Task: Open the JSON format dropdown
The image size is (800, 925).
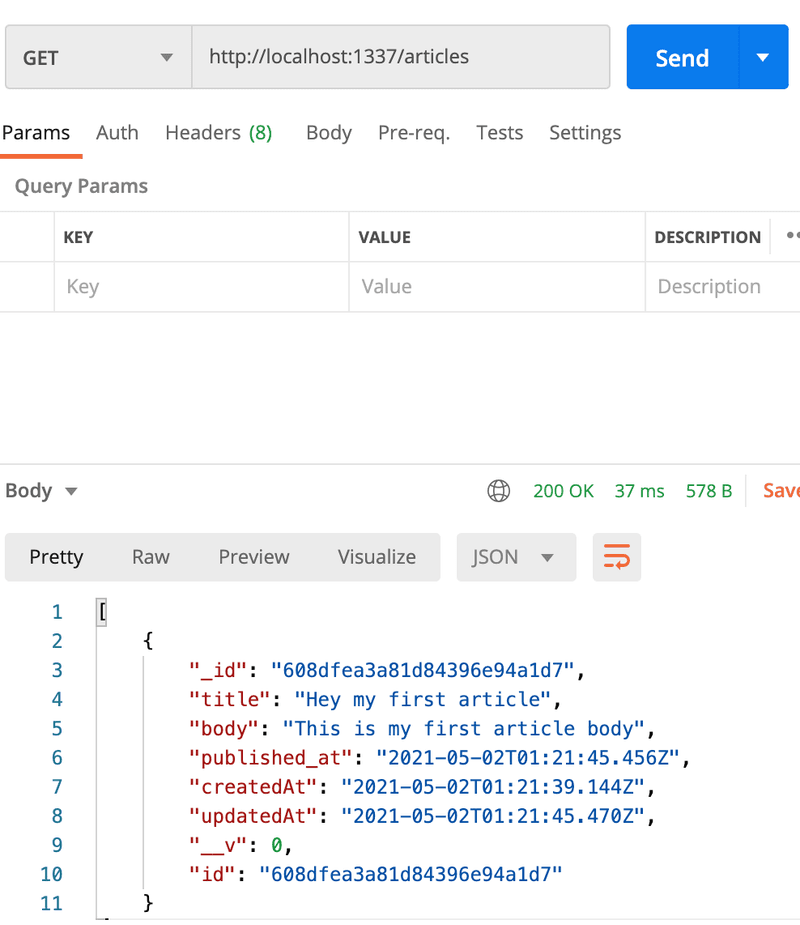Action: [x=516, y=557]
